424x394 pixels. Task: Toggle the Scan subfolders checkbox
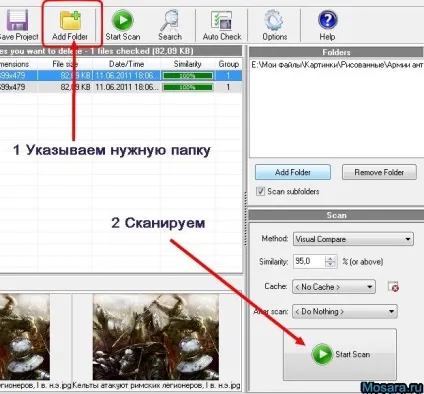[260, 192]
